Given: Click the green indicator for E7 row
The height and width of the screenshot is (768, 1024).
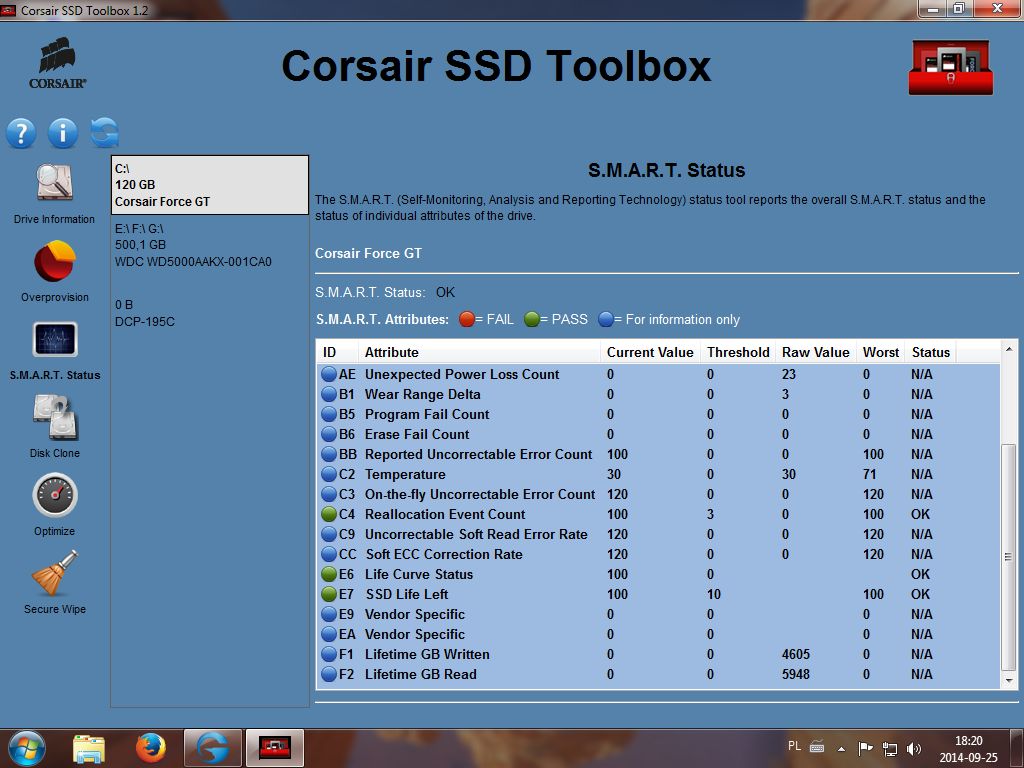Looking at the screenshot, I should pyautogui.click(x=328, y=594).
